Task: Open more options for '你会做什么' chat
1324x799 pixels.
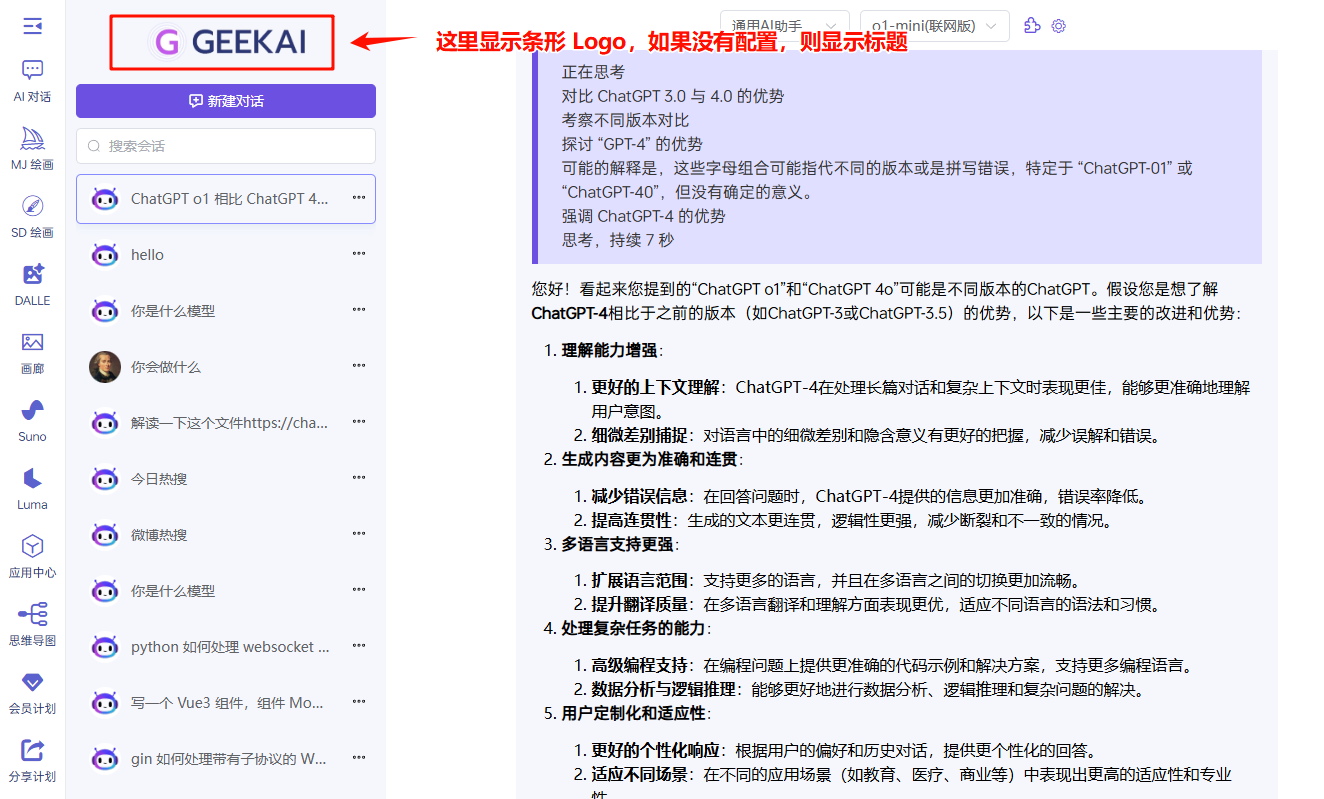Action: (359, 366)
